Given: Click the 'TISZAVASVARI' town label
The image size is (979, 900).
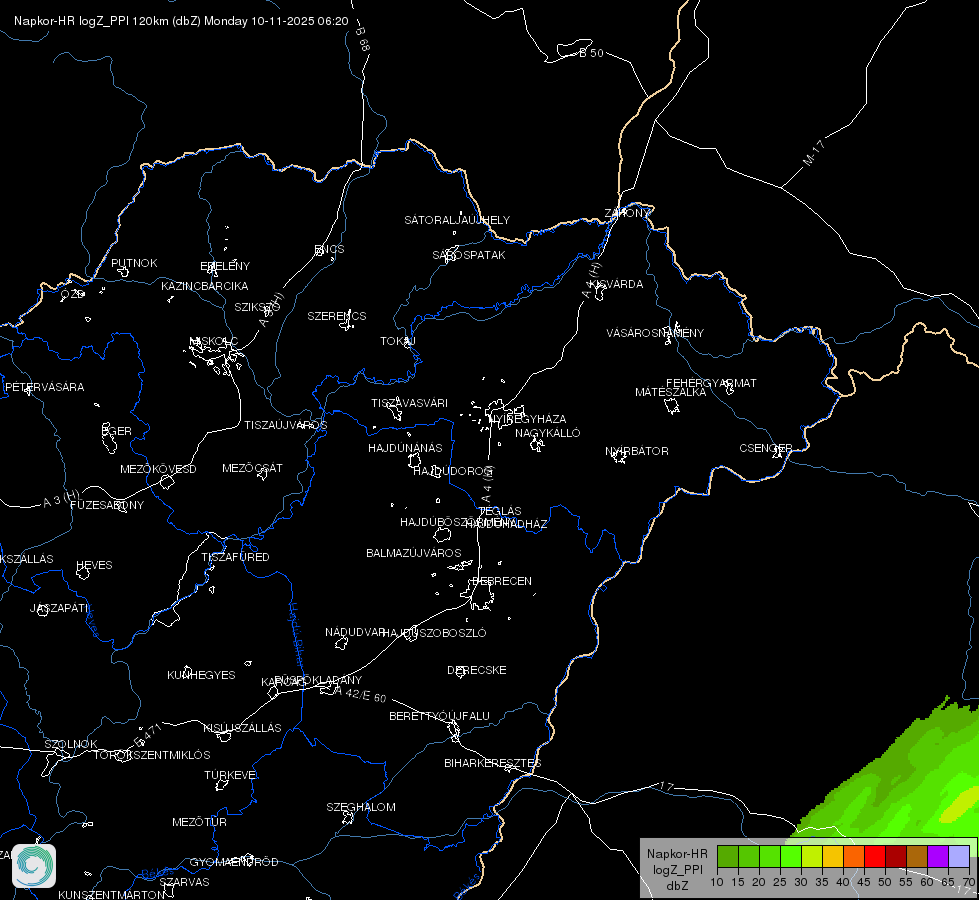Looking at the screenshot, I should 410,403.
